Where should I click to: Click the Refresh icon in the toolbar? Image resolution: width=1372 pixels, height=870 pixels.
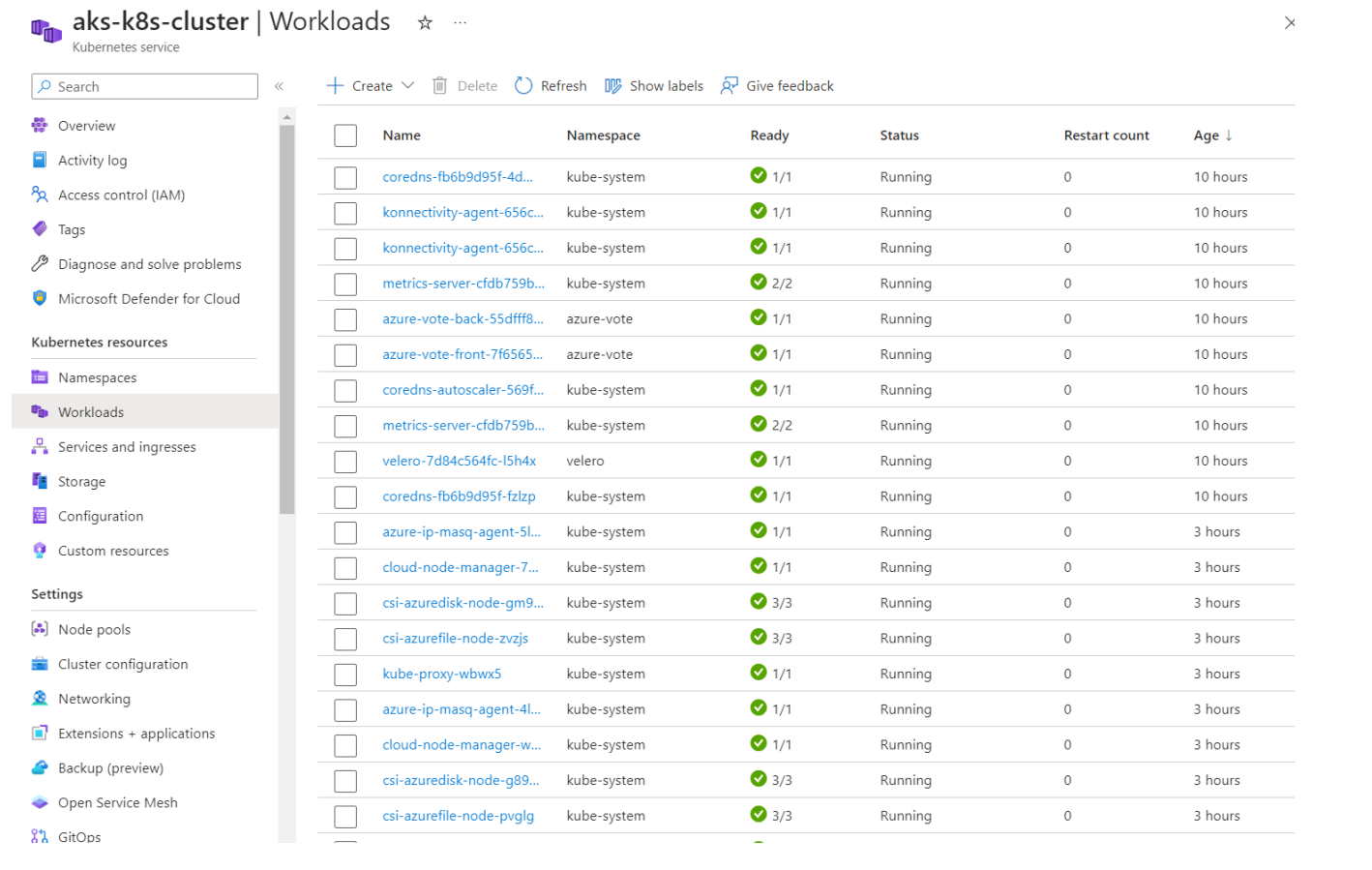pos(523,86)
